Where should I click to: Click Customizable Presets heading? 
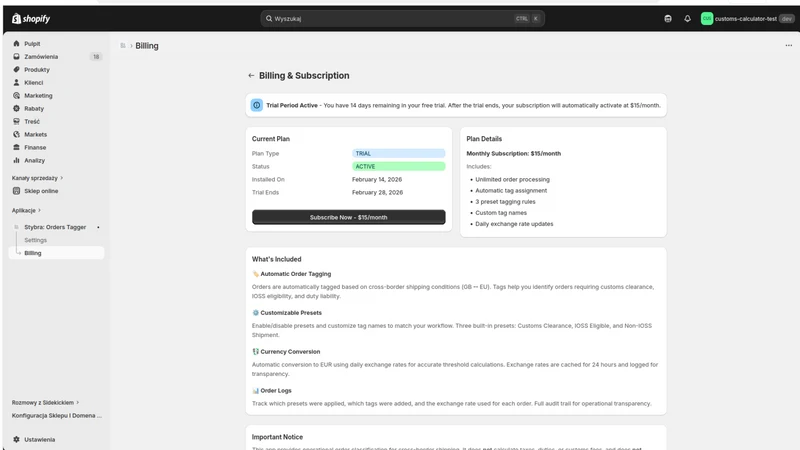[291, 313]
